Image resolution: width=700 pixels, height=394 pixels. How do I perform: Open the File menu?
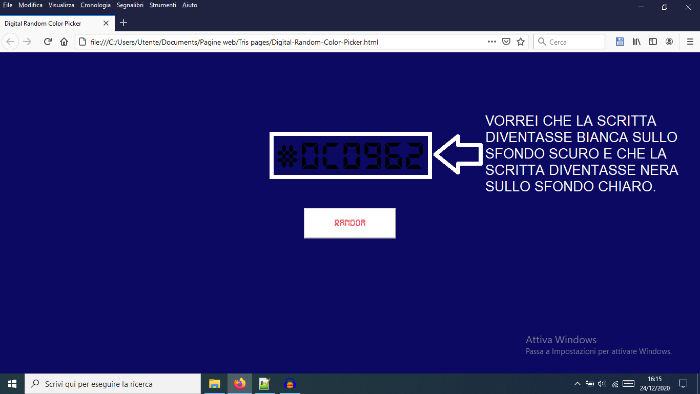coord(8,5)
